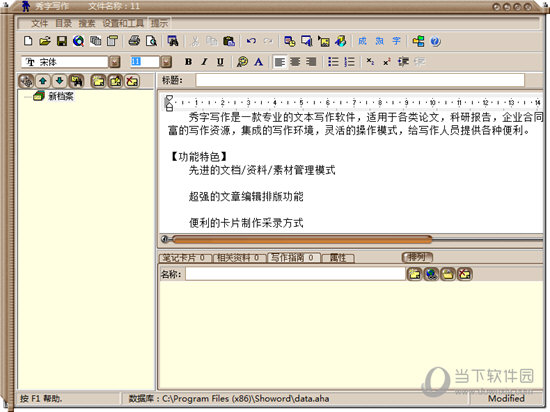
Task: Click the 字 toolbar icon
Action: (396, 41)
